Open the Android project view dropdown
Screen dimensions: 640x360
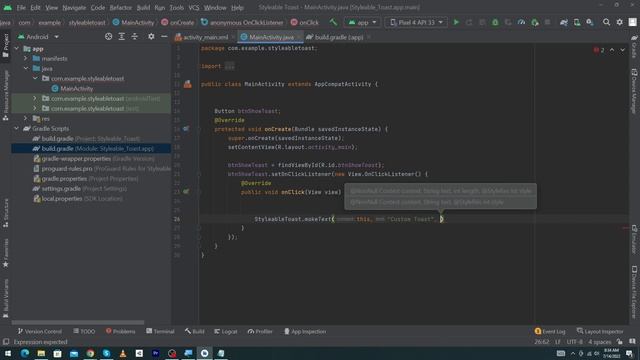pyautogui.click(x=38, y=37)
